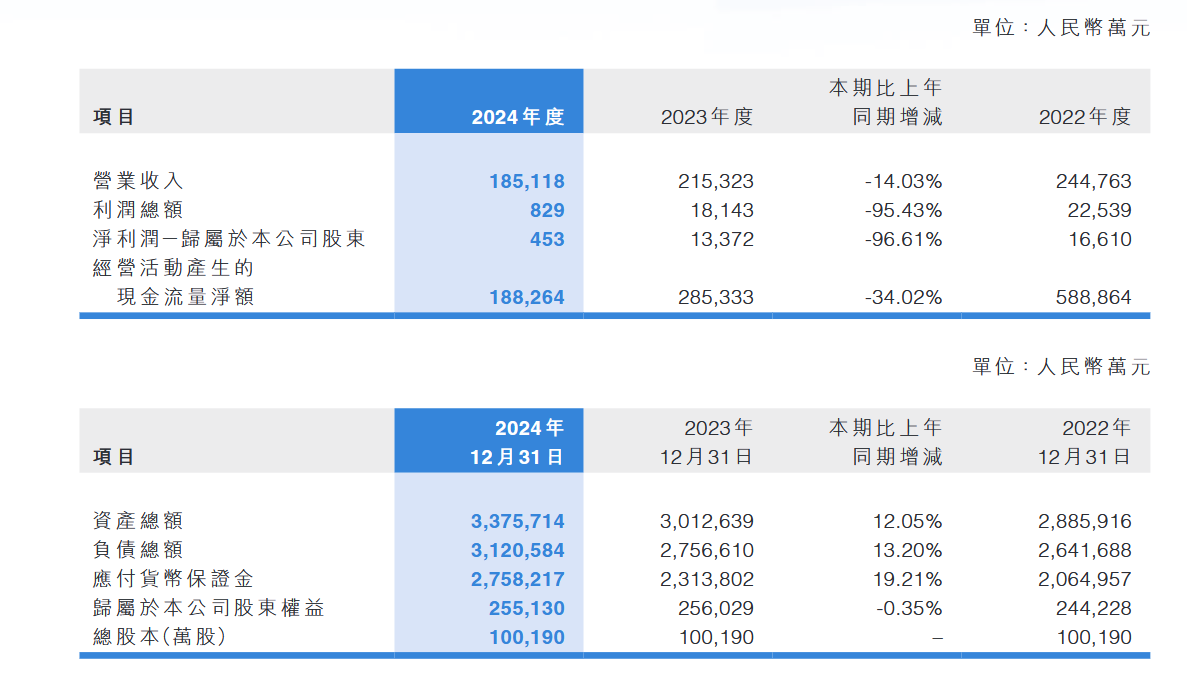Select the 588,864 cash flow figure
Viewport: 1187px width, 674px height.
click(x=1093, y=297)
